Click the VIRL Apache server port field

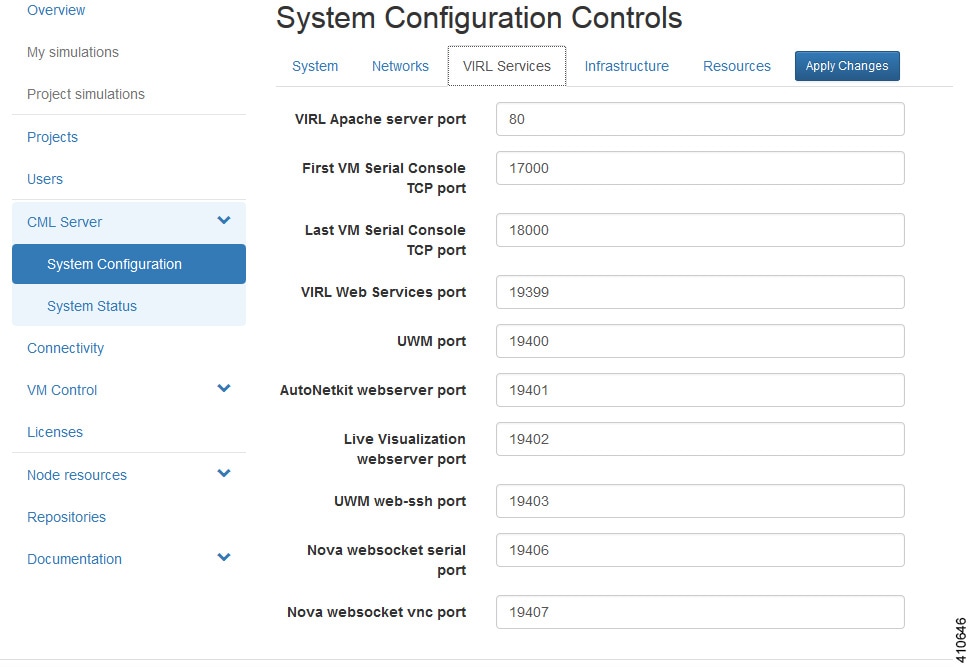pyautogui.click(x=700, y=119)
